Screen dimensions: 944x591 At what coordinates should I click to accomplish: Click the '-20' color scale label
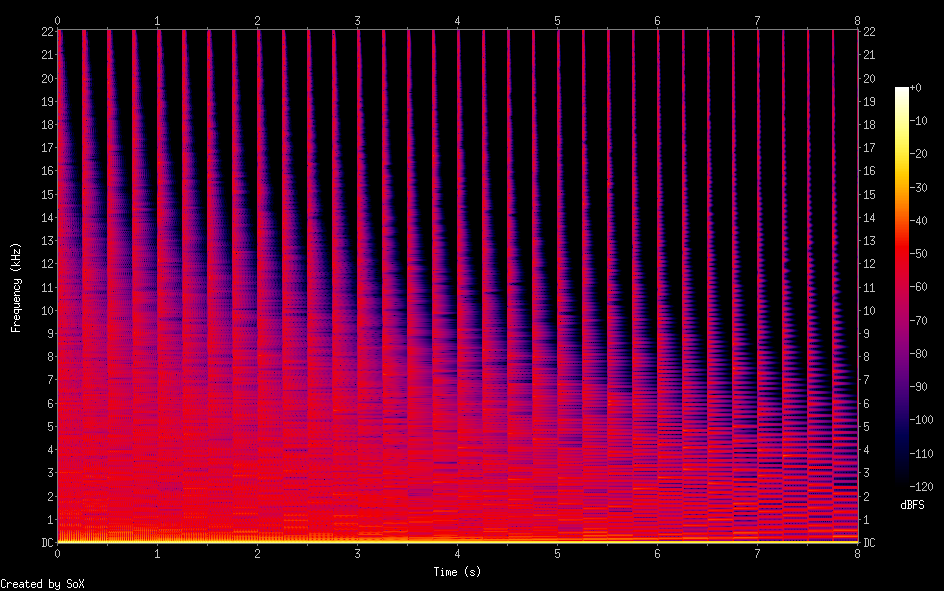coord(918,154)
